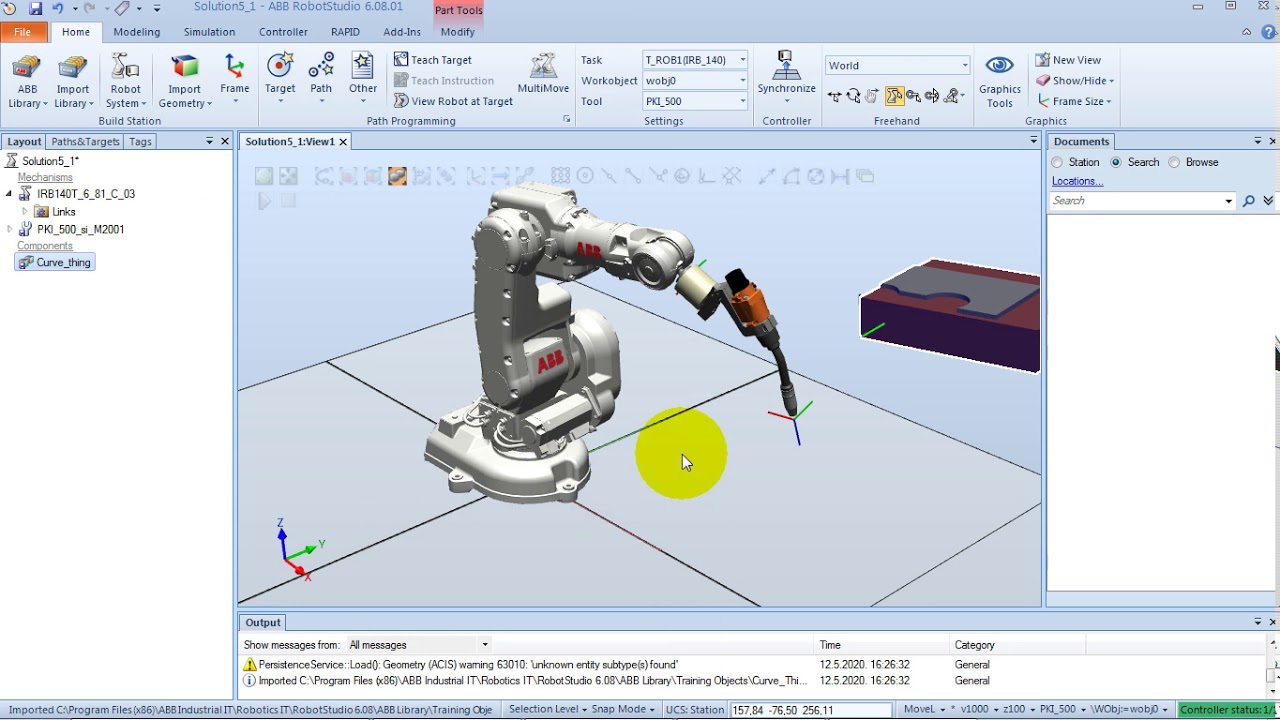Open the Frame Size dropdown
This screenshot has height=720, width=1280.
click(x=1075, y=101)
